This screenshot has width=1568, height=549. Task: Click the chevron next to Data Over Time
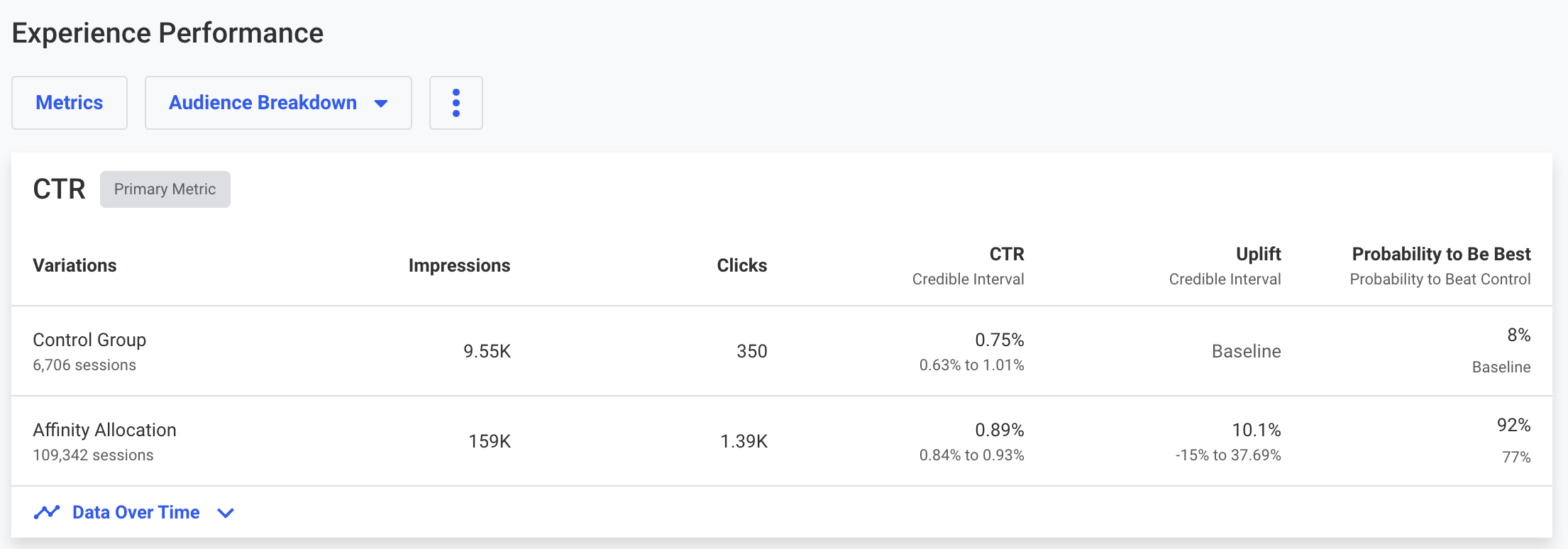click(226, 512)
